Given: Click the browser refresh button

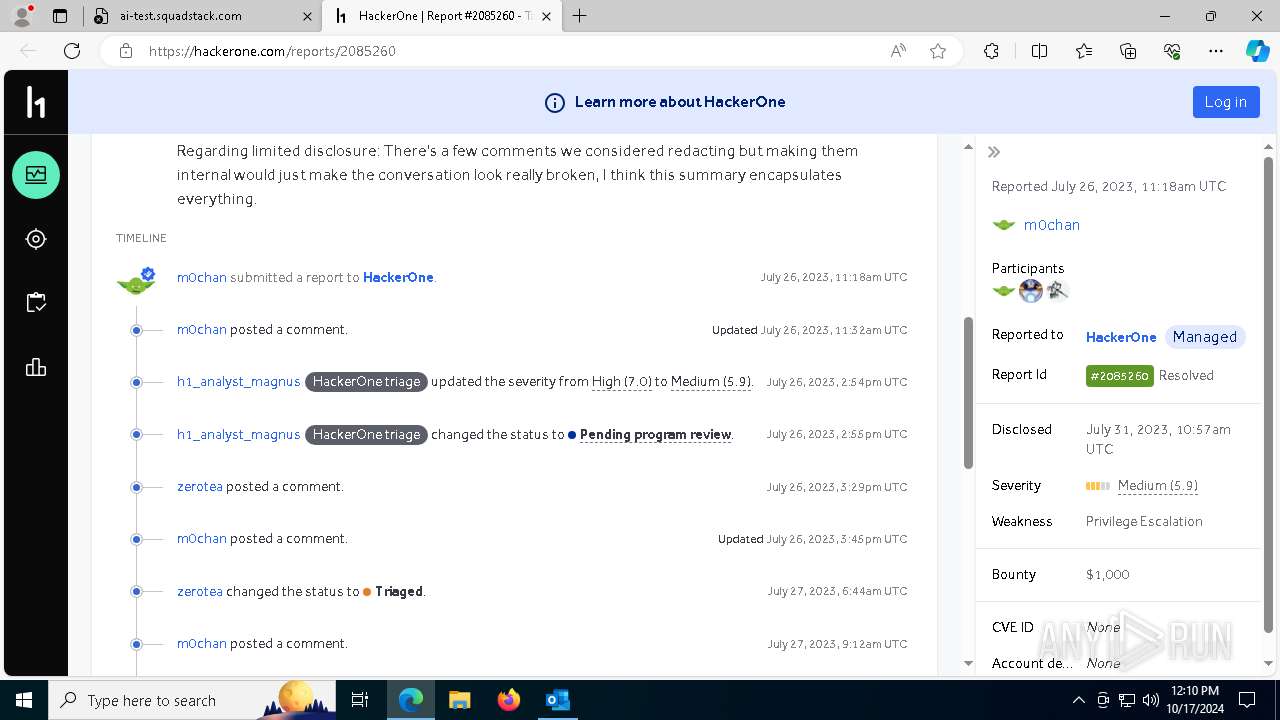Looking at the screenshot, I should point(72,51).
